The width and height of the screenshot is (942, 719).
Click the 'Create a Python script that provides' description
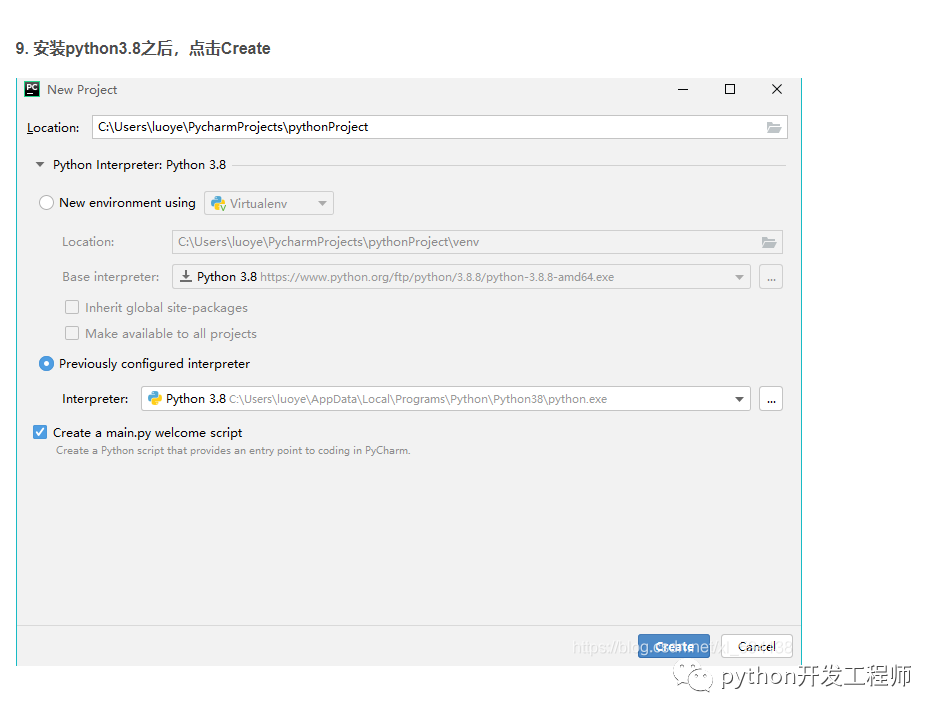(x=233, y=451)
